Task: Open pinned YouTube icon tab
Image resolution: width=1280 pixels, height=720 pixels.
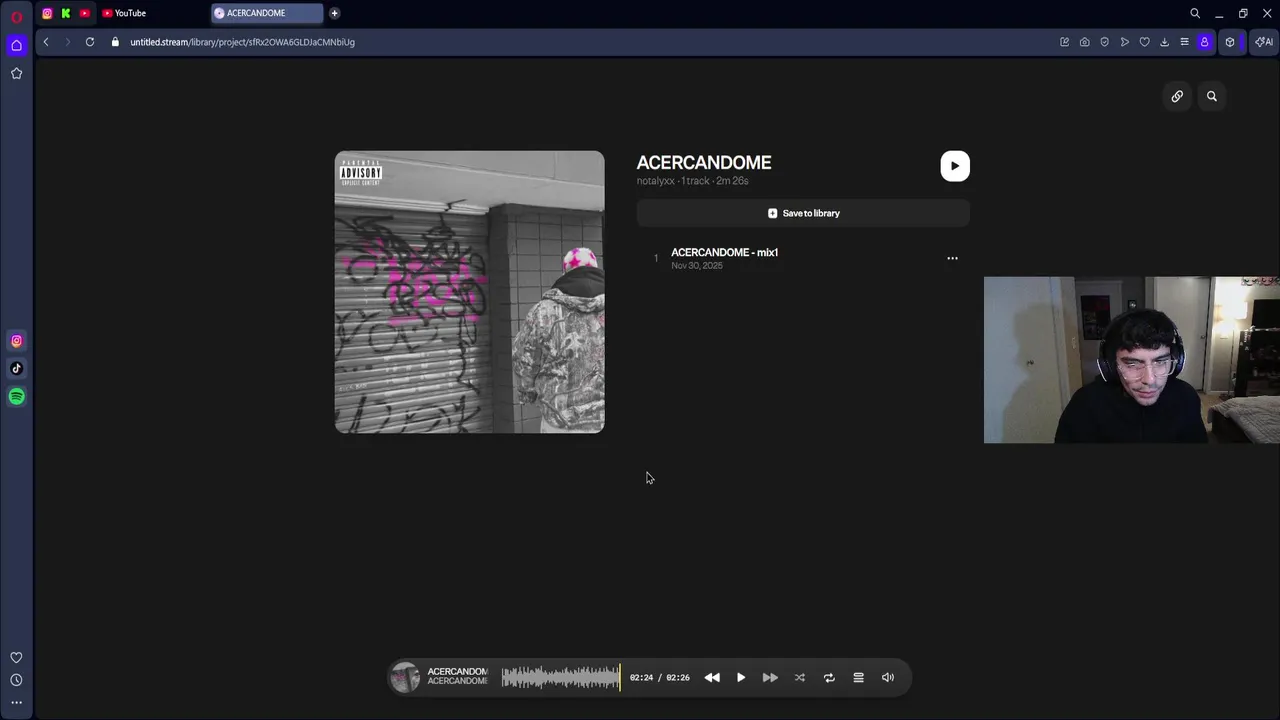Action: pos(84,13)
